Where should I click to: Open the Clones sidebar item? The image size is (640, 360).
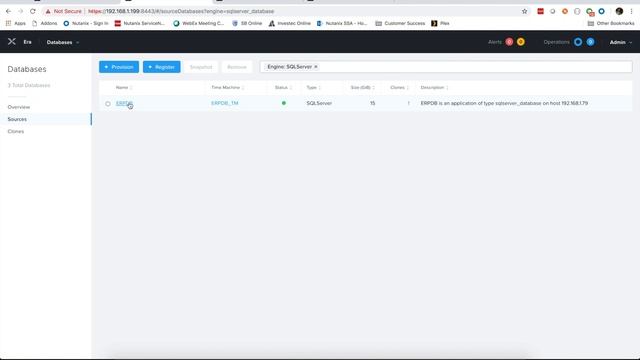pos(16,131)
